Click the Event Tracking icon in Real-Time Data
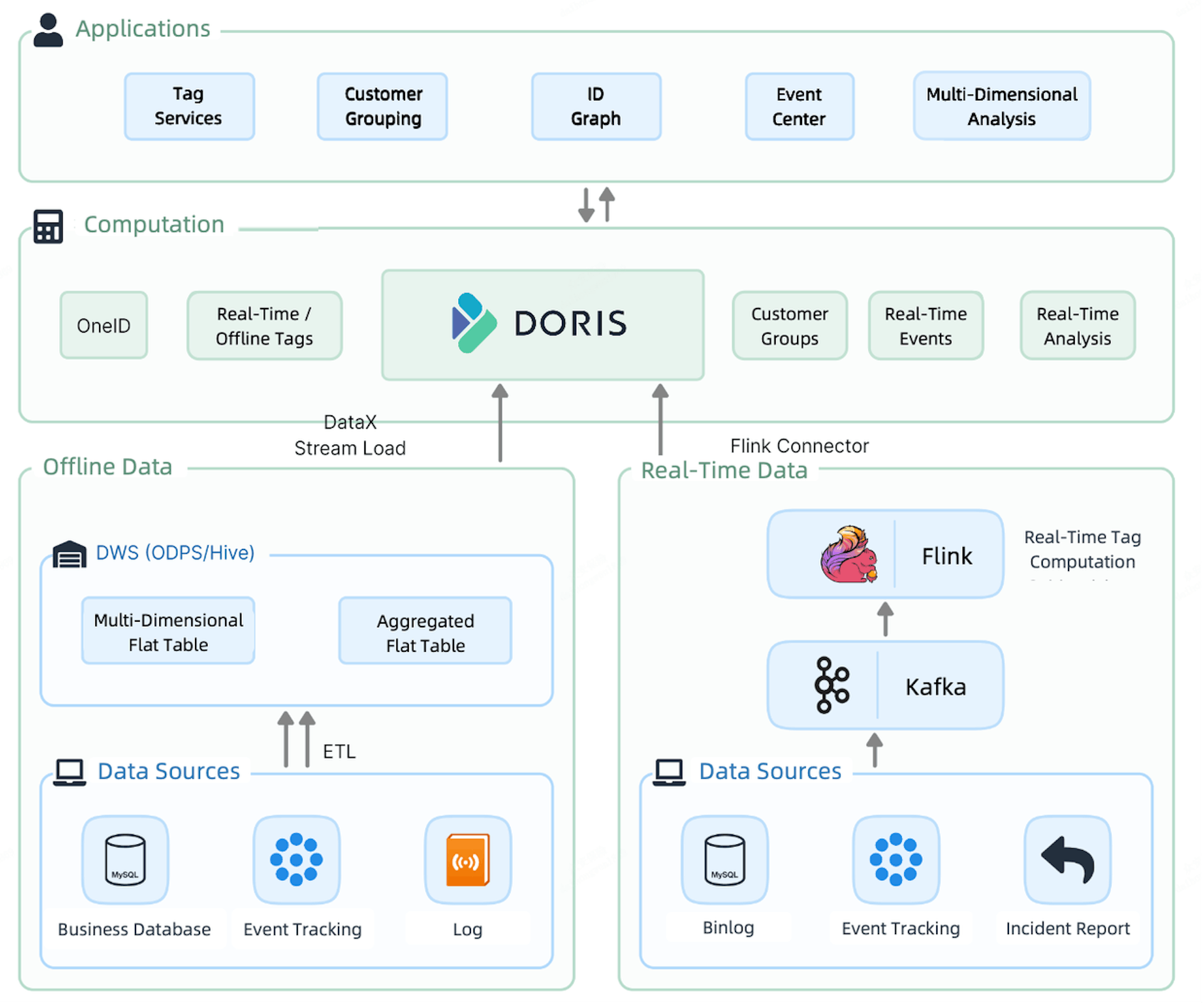 click(x=895, y=861)
